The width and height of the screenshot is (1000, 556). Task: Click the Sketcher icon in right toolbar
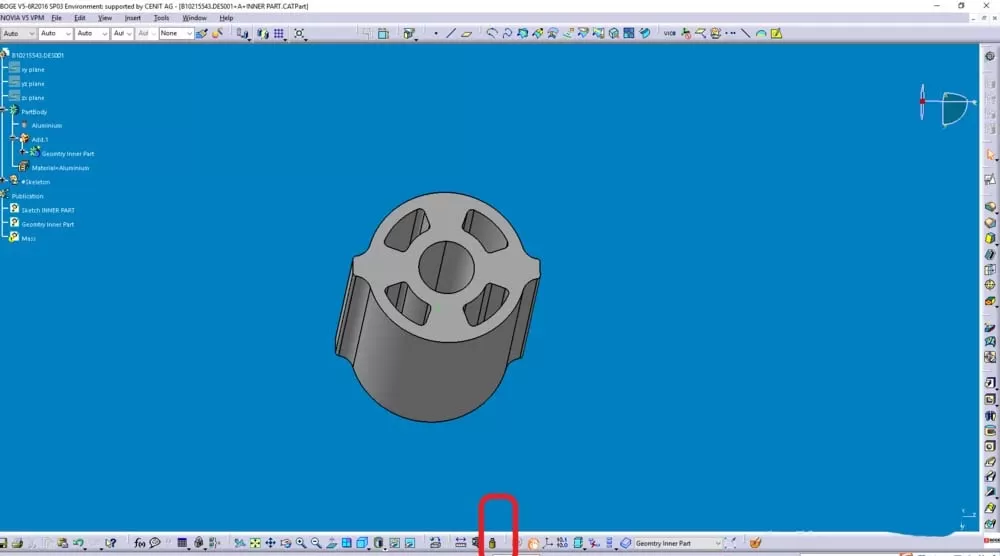pos(990,180)
